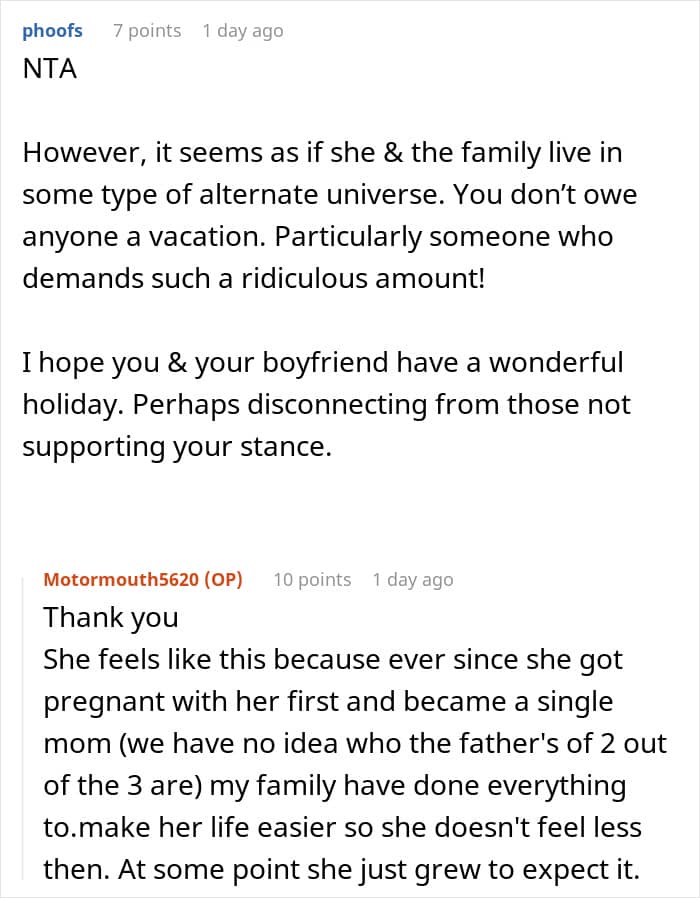Click the "7 points" score on phoofs' comment
This screenshot has height=898, width=700.
point(147,31)
